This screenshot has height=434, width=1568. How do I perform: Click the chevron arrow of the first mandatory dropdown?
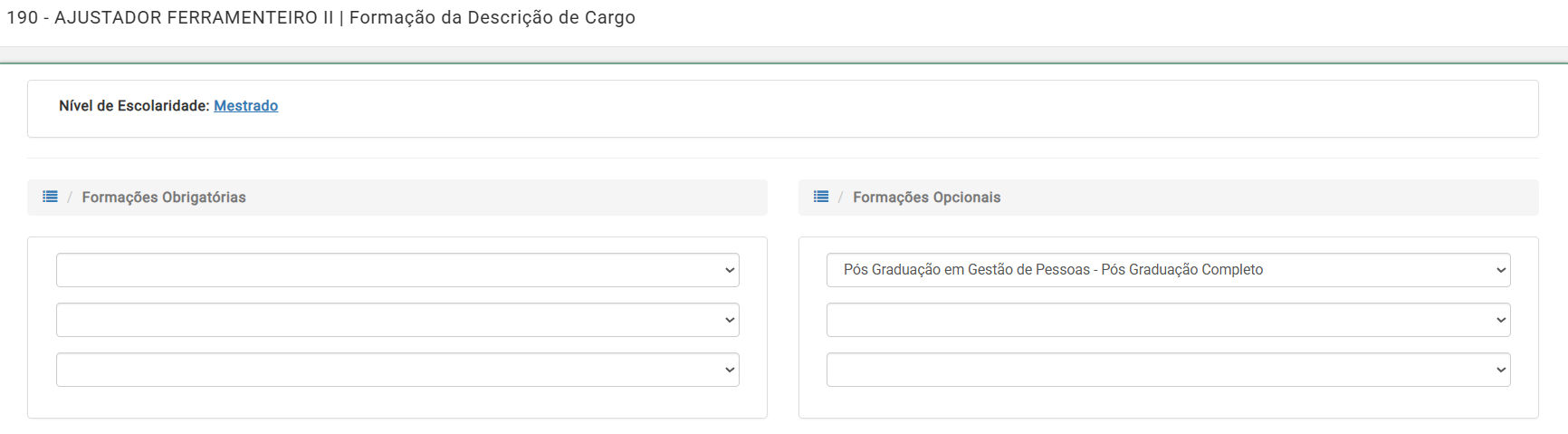(x=730, y=270)
